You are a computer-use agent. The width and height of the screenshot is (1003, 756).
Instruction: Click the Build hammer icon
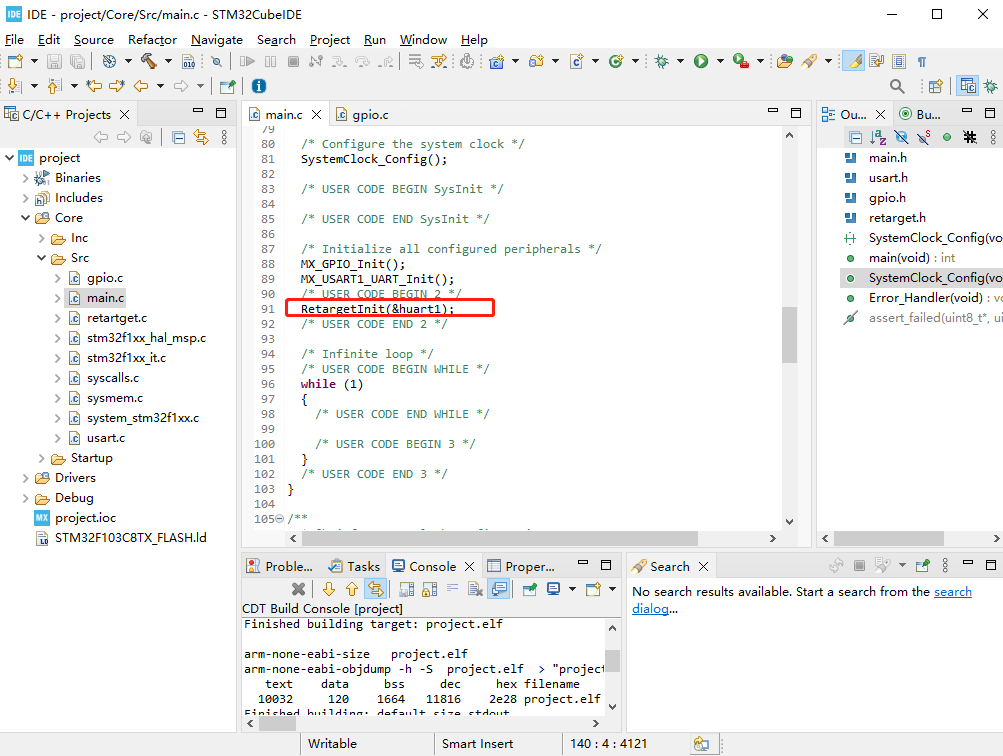pos(148,61)
